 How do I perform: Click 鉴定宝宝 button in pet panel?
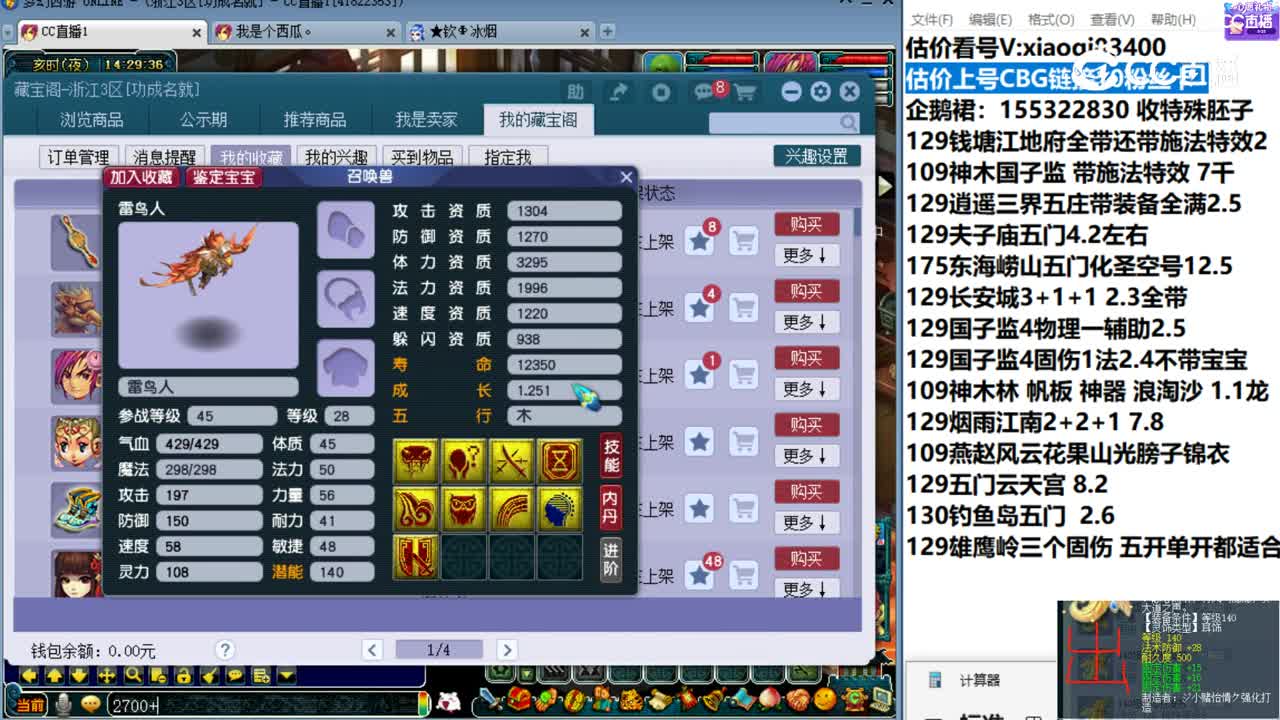click(x=224, y=177)
